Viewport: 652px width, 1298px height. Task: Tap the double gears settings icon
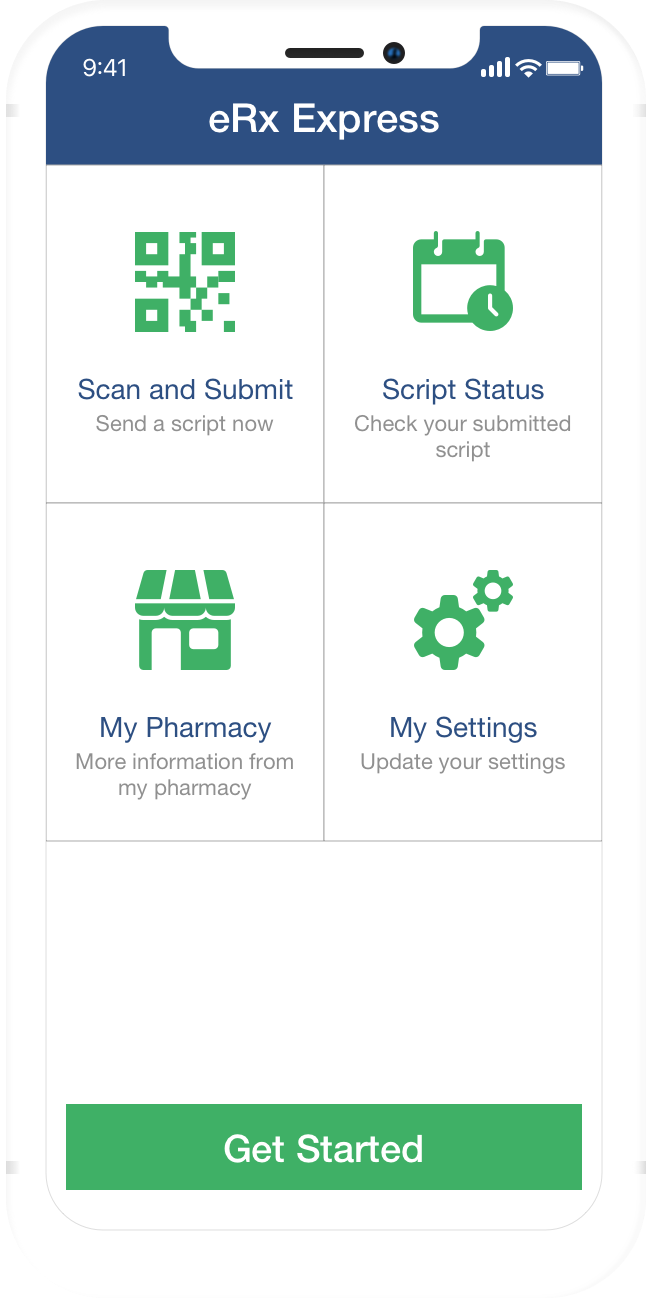(463, 619)
